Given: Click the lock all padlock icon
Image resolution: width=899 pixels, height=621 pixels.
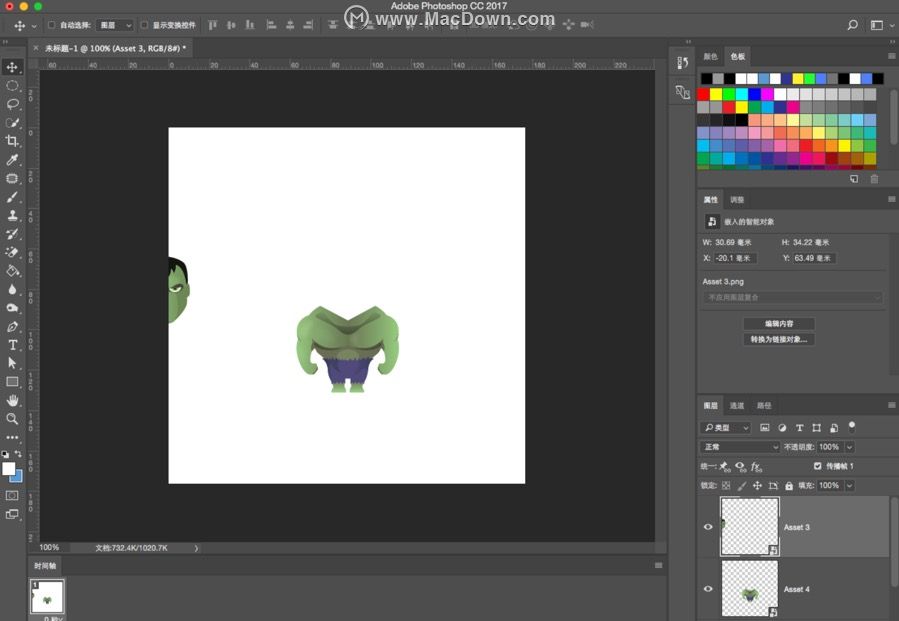Looking at the screenshot, I should pyautogui.click(x=789, y=486).
